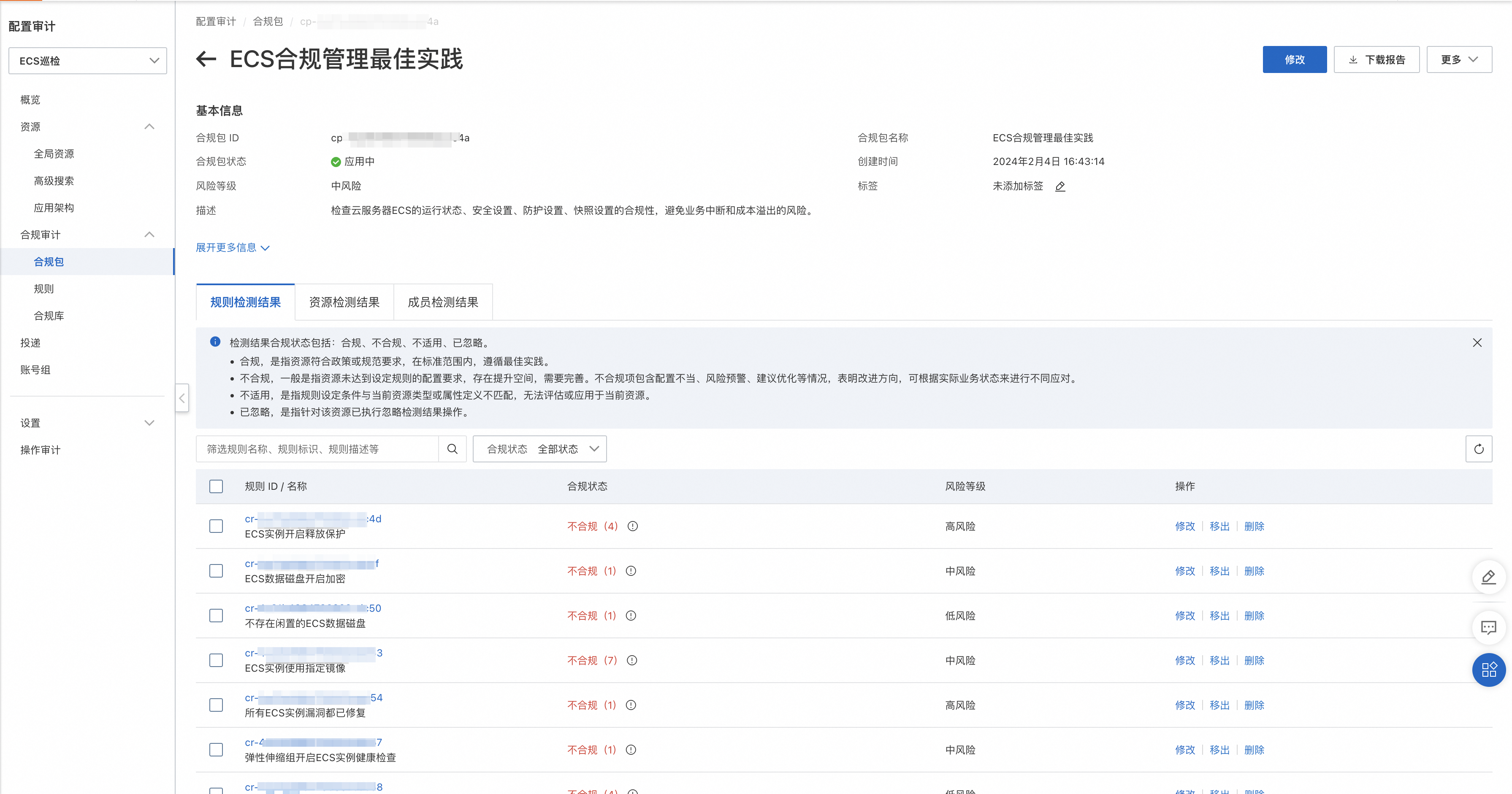Viewport: 1512px width, 794px height.
Task: Click the info icon next to 不合规 (4)
Action: (633, 527)
